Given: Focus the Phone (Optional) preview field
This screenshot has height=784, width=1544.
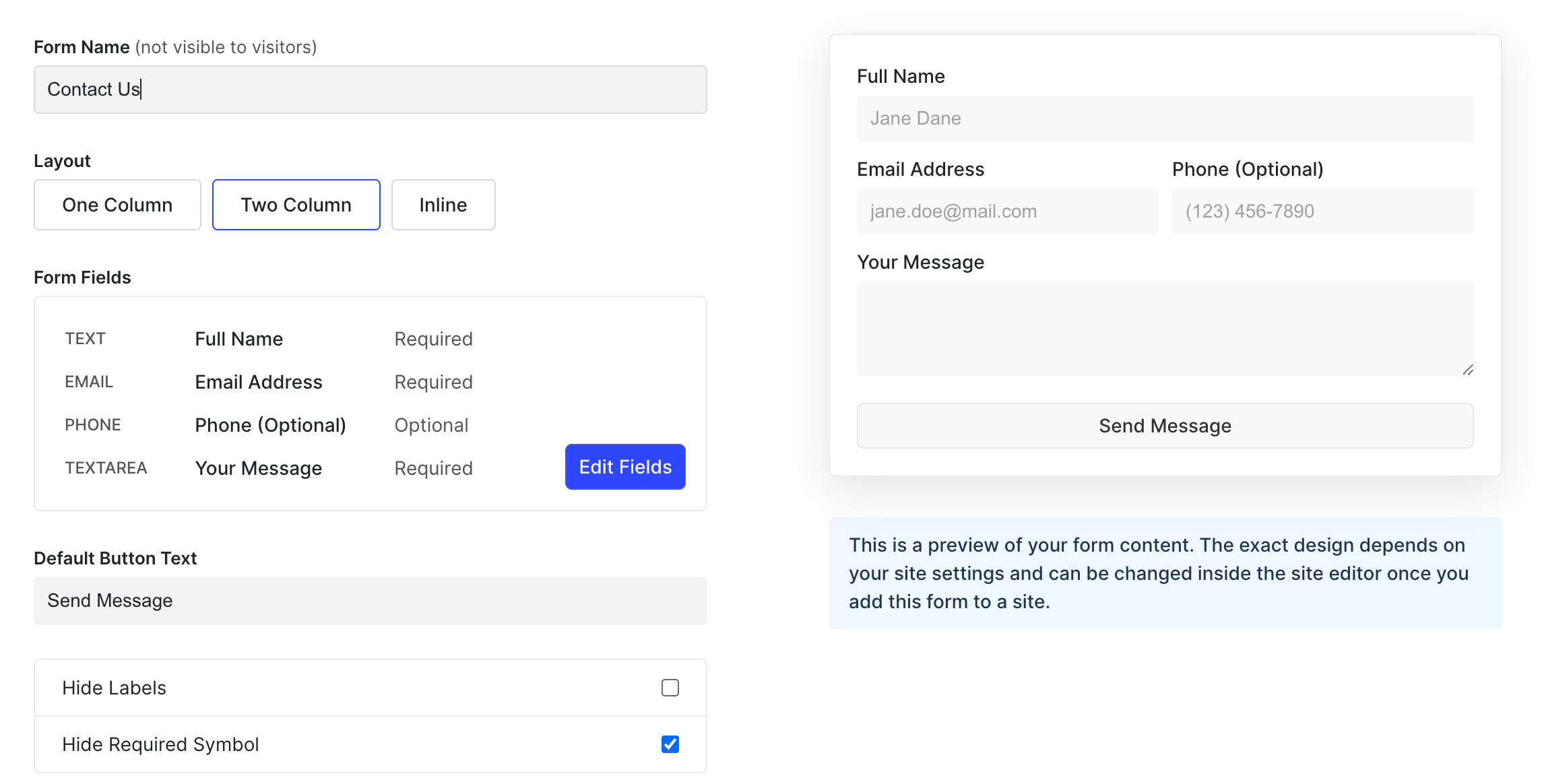Looking at the screenshot, I should point(1322,211).
